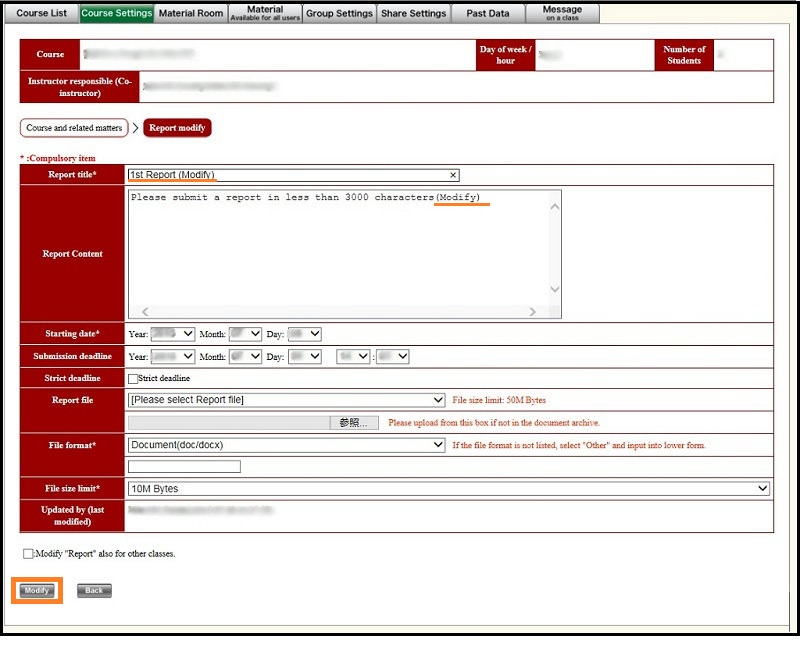Viewport: 800px width, 651px height.
Task: Follow Course and related matters breadcrumb
Action: coord(74,128)
